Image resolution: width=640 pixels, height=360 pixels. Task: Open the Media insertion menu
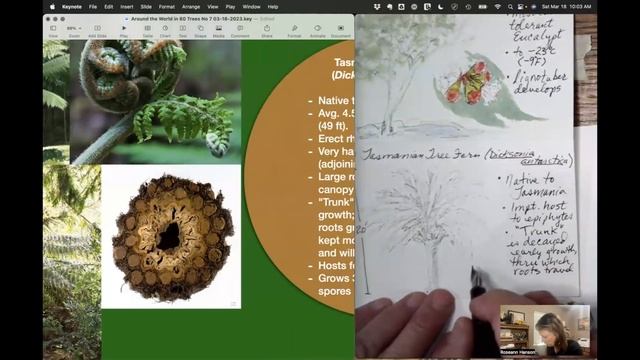tap(219, 30)
